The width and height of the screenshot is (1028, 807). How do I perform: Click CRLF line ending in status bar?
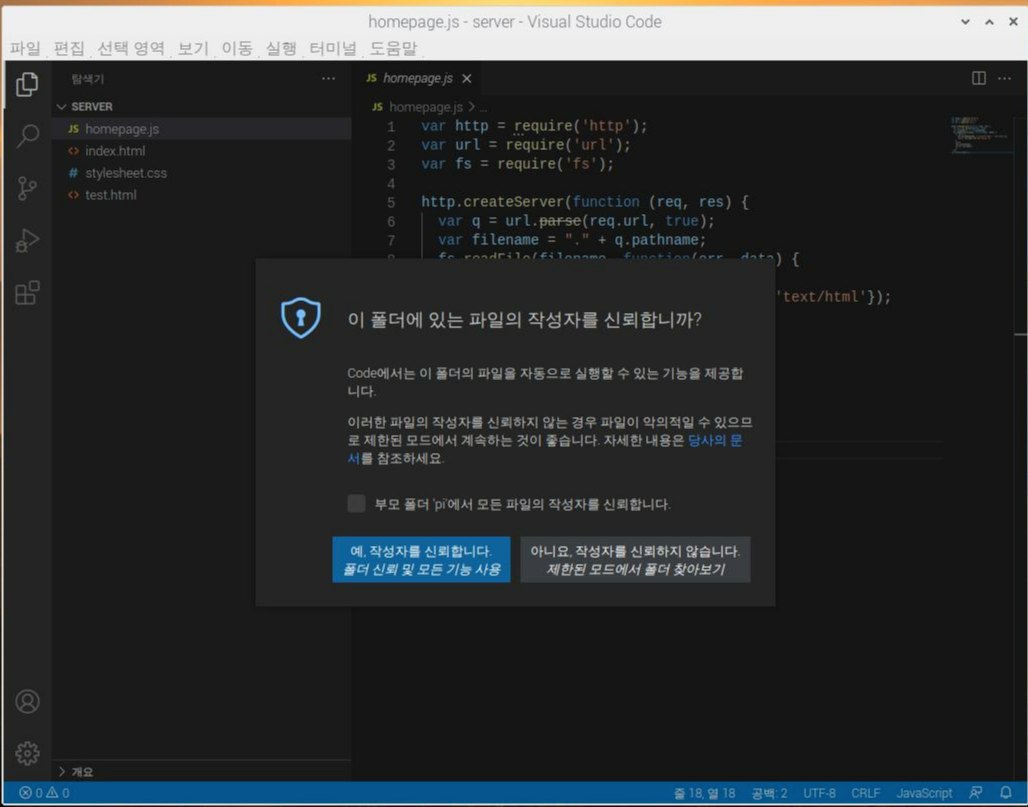point(865,793)
